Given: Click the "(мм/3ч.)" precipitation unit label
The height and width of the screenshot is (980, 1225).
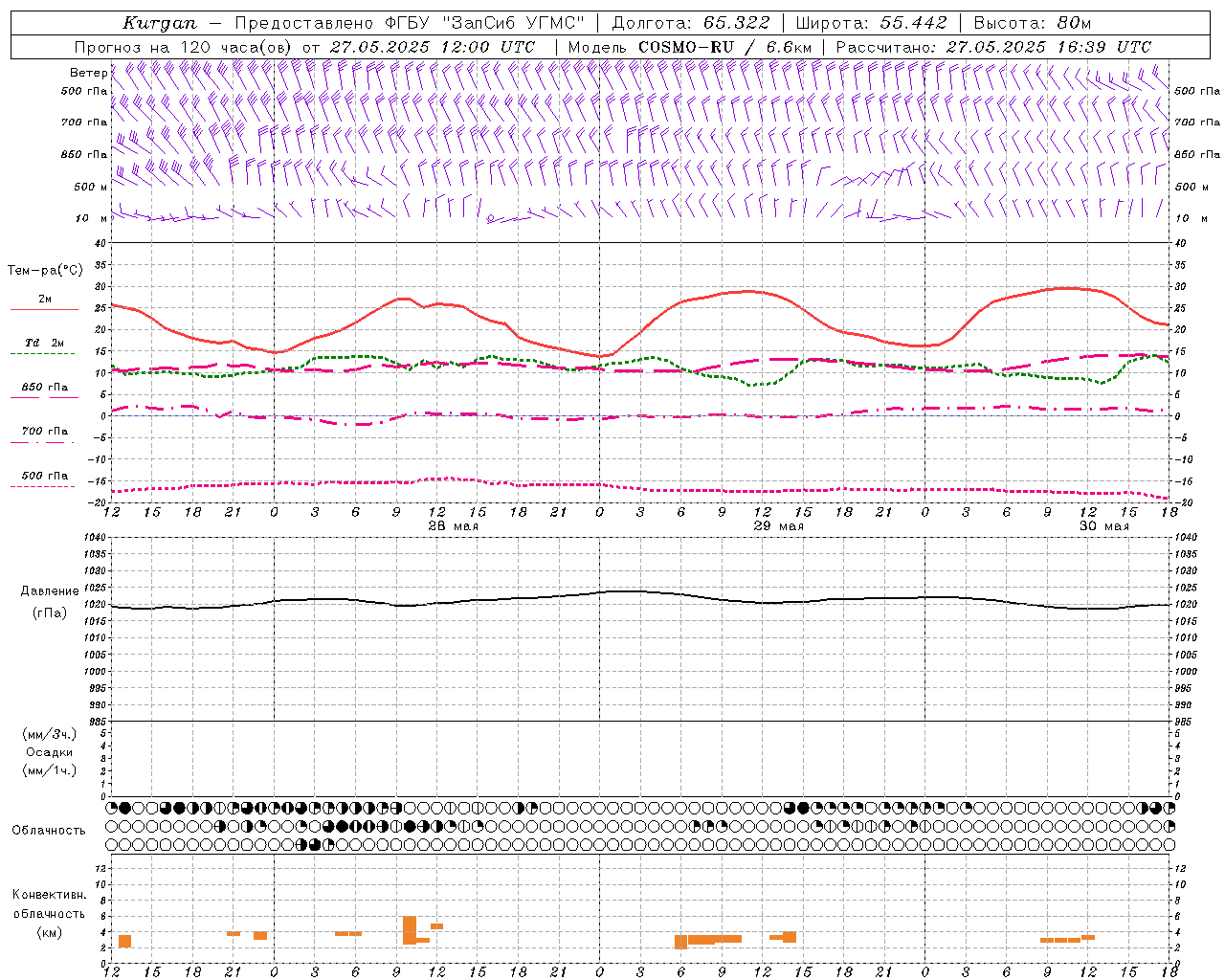Looking at the screenshot, I should (50, 734).
